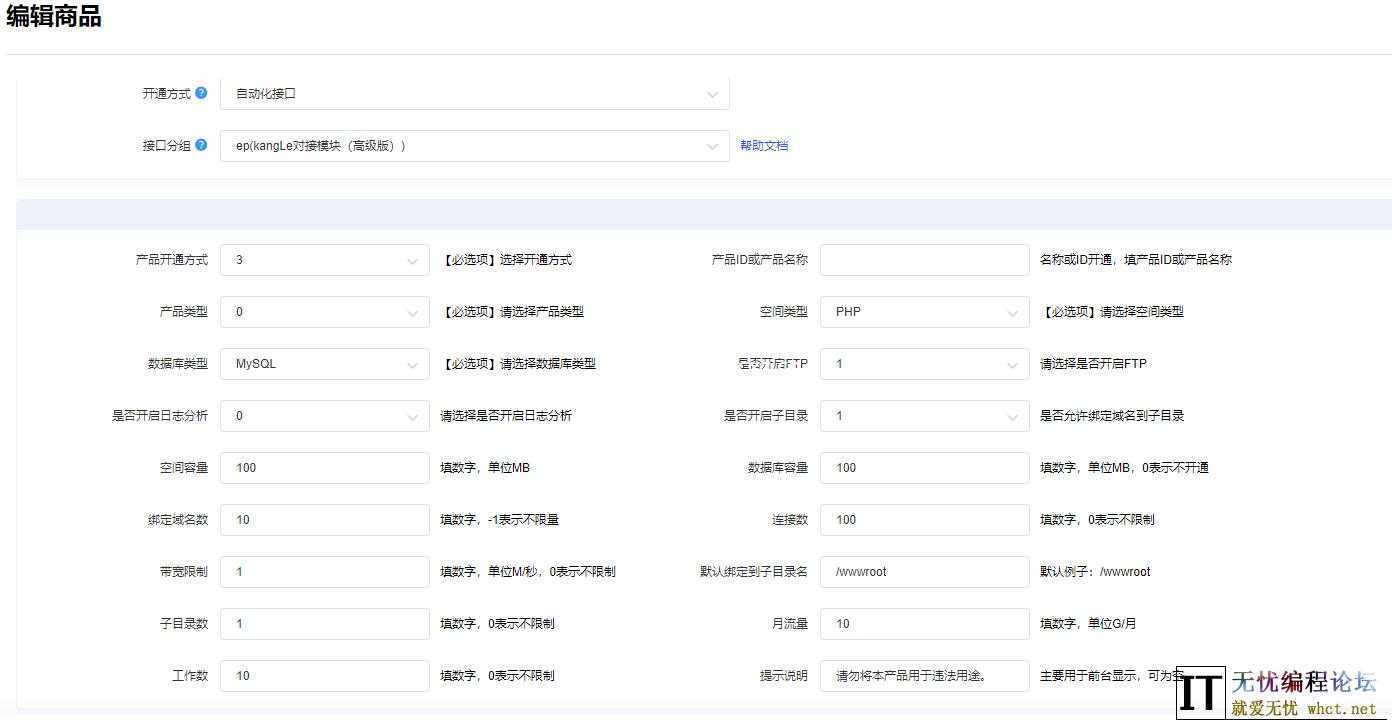Click the 绑定域名数 input field
Image resolution: width=1392 pixels, height=728 pixels.
coord(324,520)
